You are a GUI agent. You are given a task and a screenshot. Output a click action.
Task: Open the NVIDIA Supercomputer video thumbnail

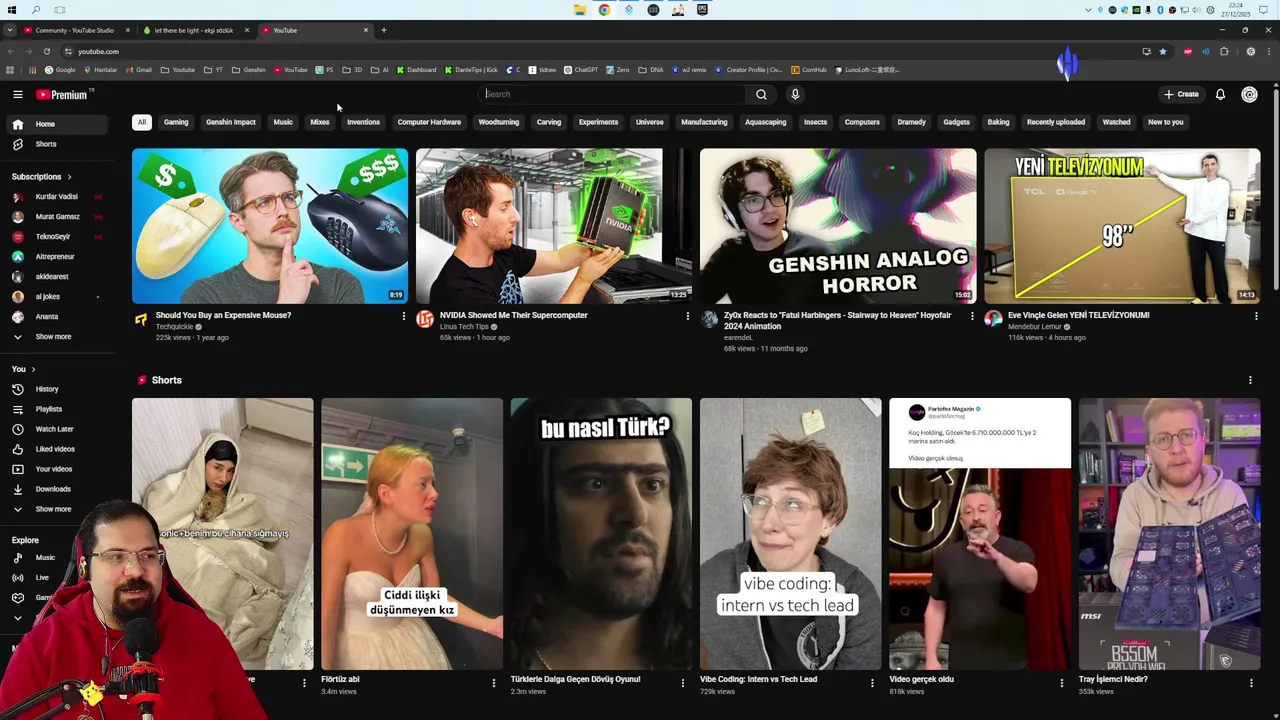[554, 226]
